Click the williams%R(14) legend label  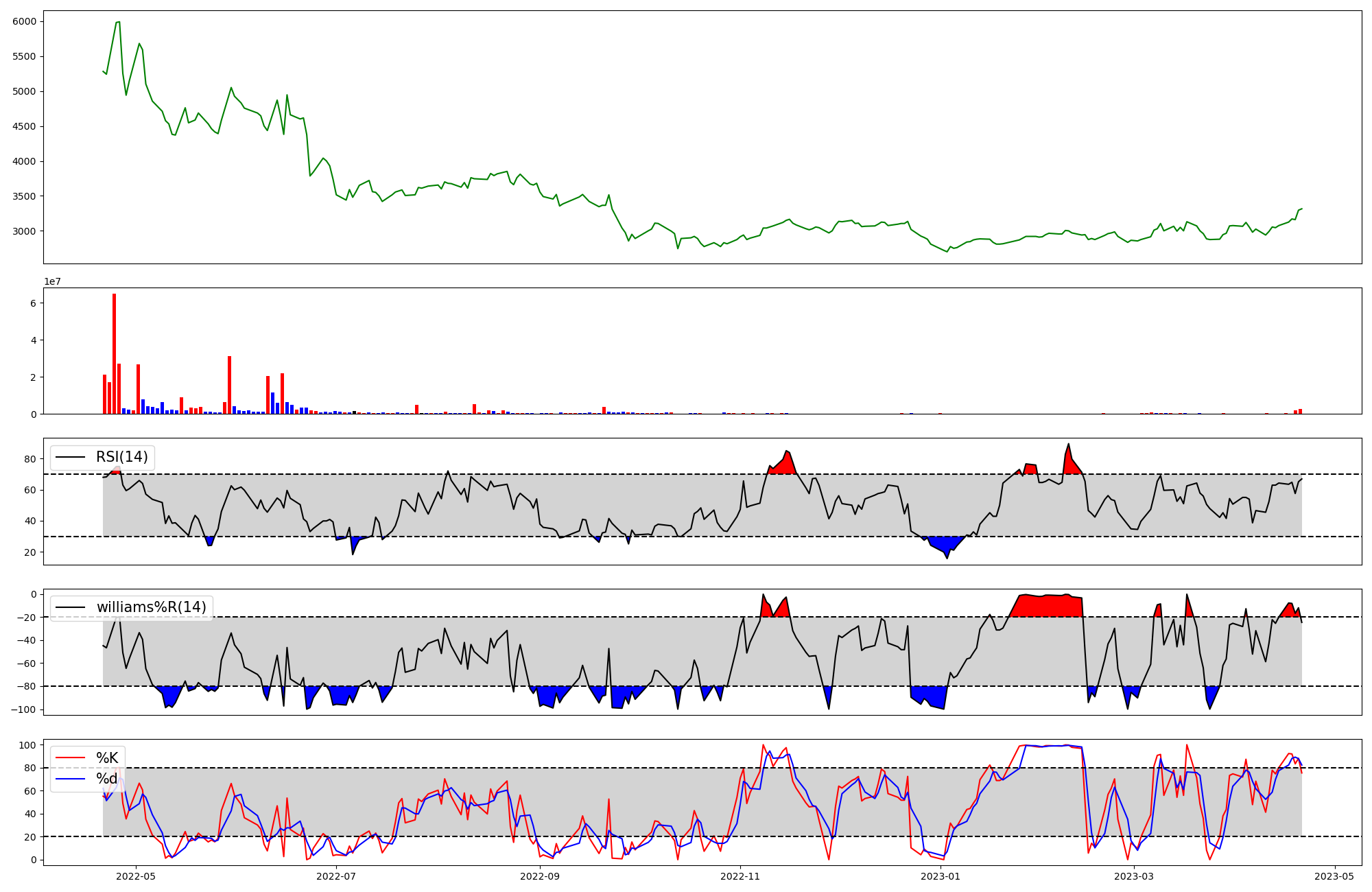[x=151, y=607]
